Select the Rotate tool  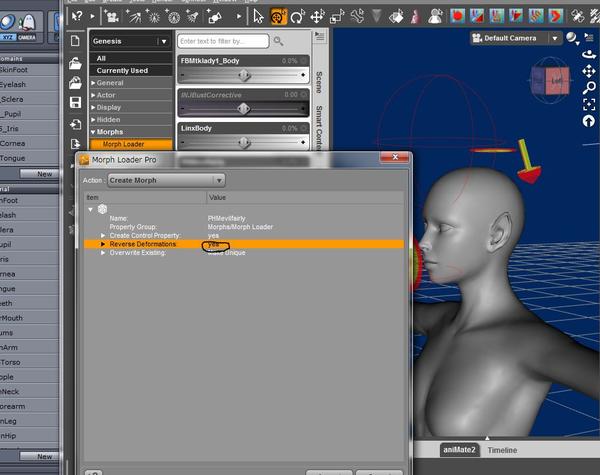297,16
